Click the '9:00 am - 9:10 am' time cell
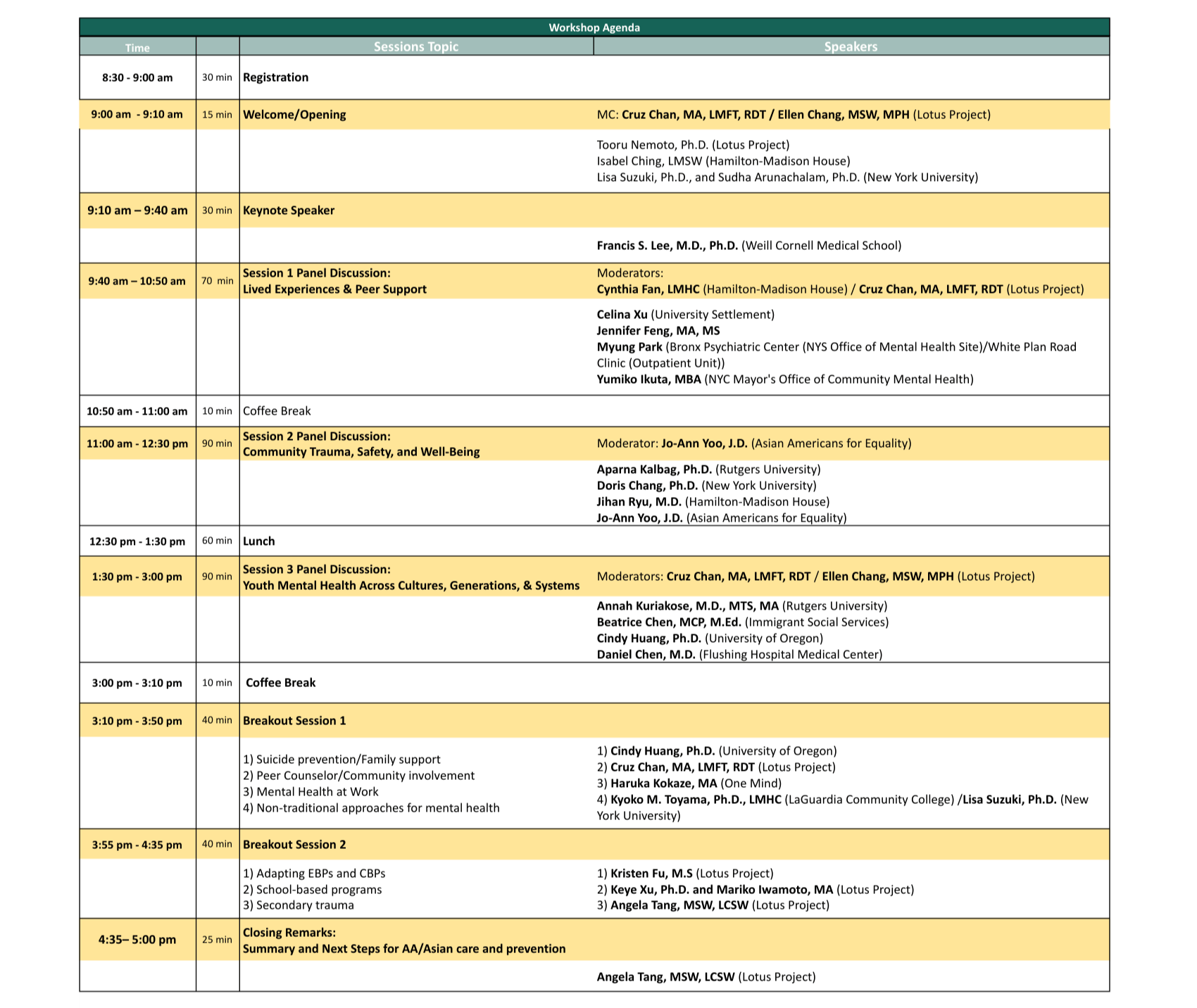1197x1008 pixels. coord(137,114)
